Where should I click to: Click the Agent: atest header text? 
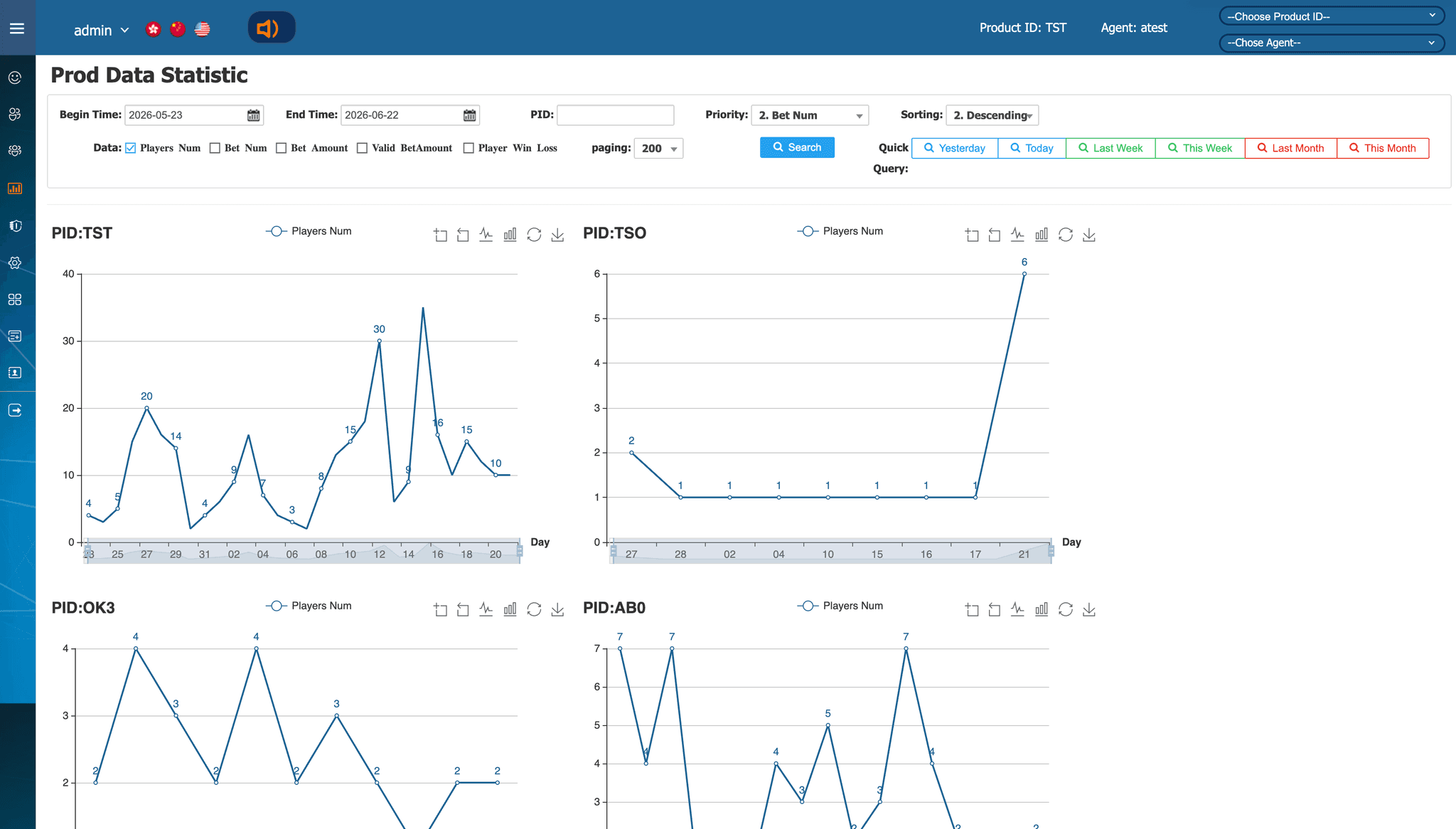[1134, 28]
